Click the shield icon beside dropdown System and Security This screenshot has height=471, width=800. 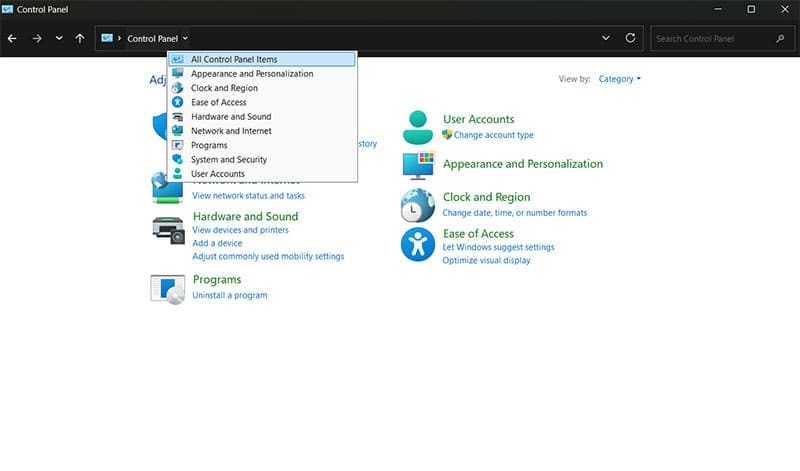tap(177, 159)
